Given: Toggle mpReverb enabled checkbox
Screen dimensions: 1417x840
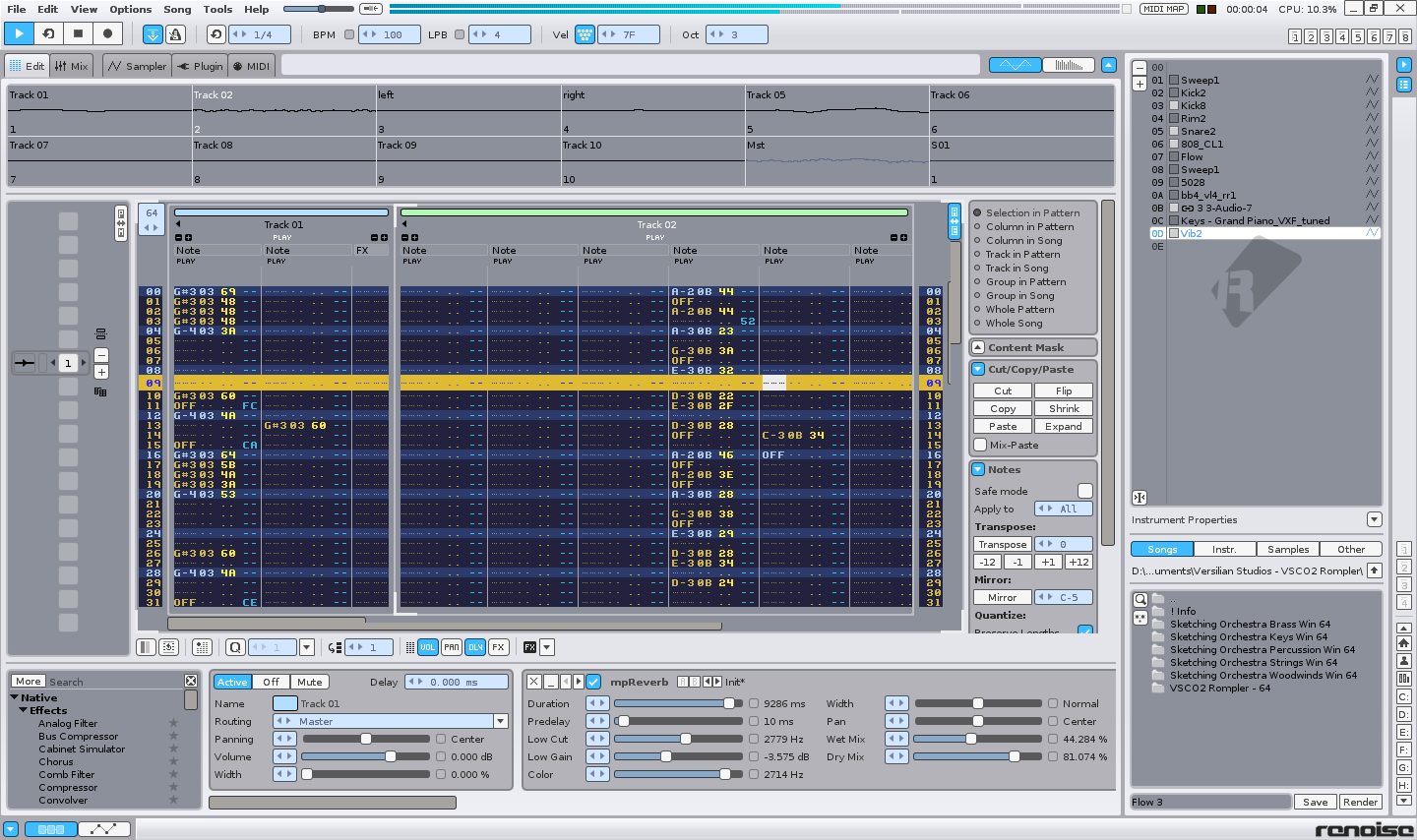Looking at the screenshot, I should tap(593, 682).
